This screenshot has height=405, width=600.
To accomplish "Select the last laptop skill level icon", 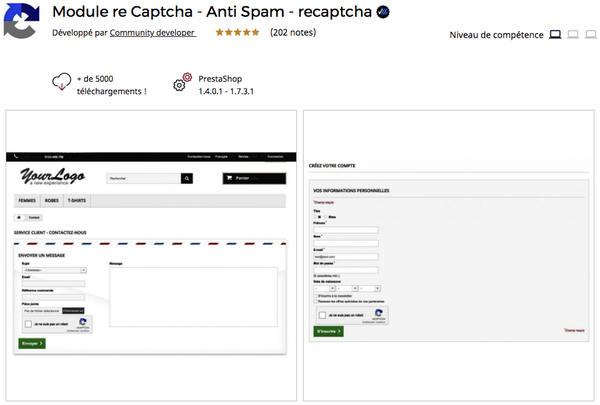I will point(590,35).
